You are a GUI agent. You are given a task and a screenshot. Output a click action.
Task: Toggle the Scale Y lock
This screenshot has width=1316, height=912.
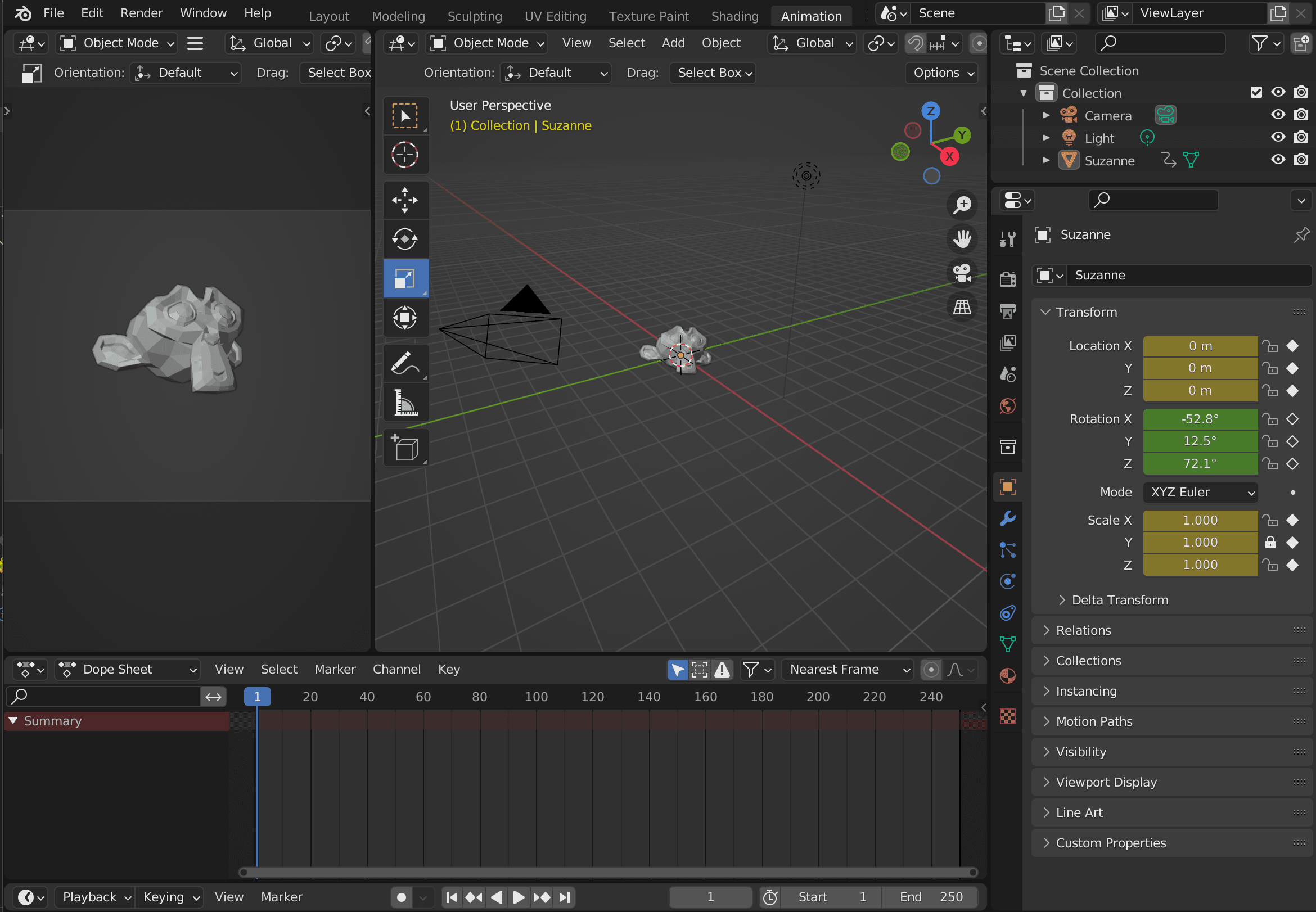point(1270,543)
